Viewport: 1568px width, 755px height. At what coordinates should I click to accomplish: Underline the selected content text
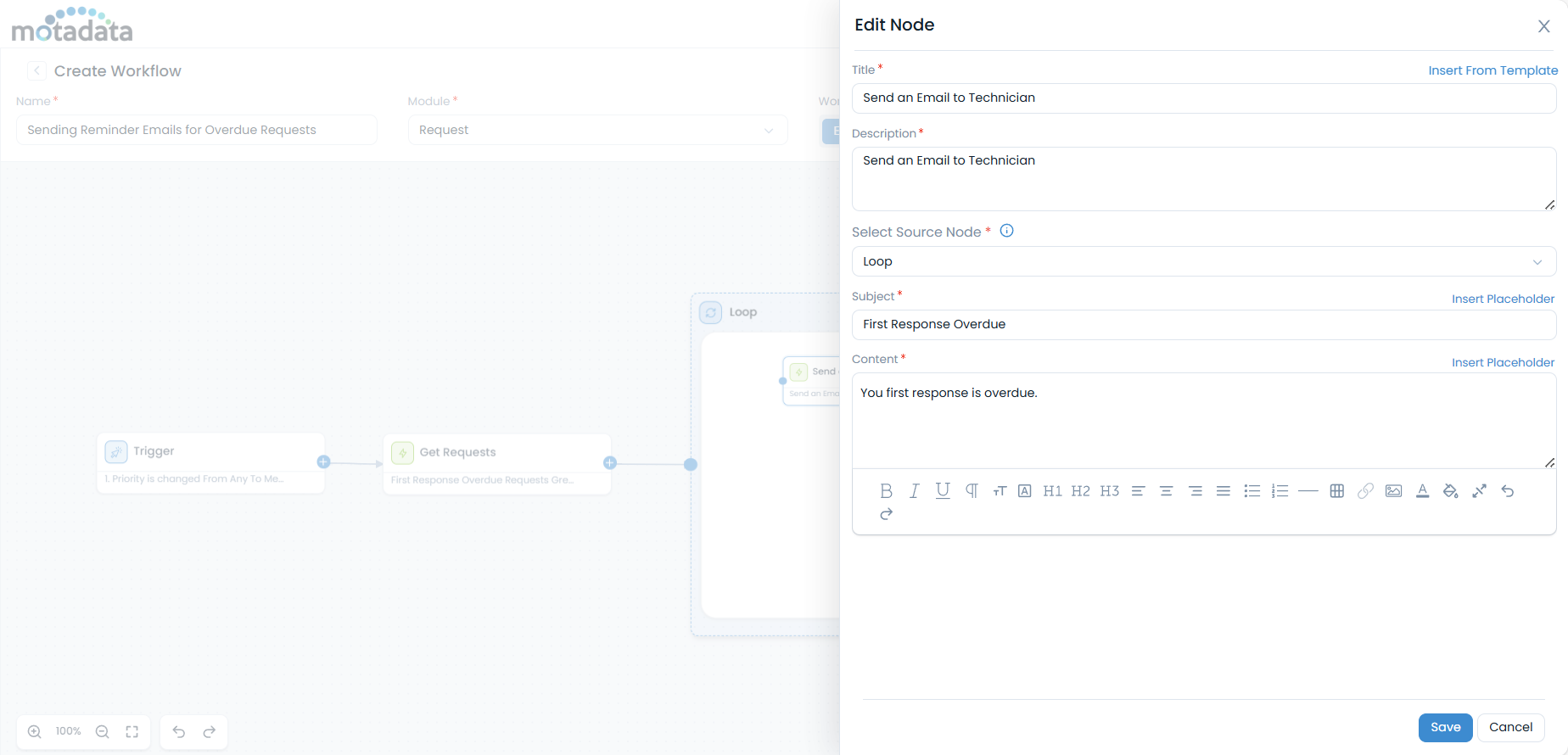942,491
